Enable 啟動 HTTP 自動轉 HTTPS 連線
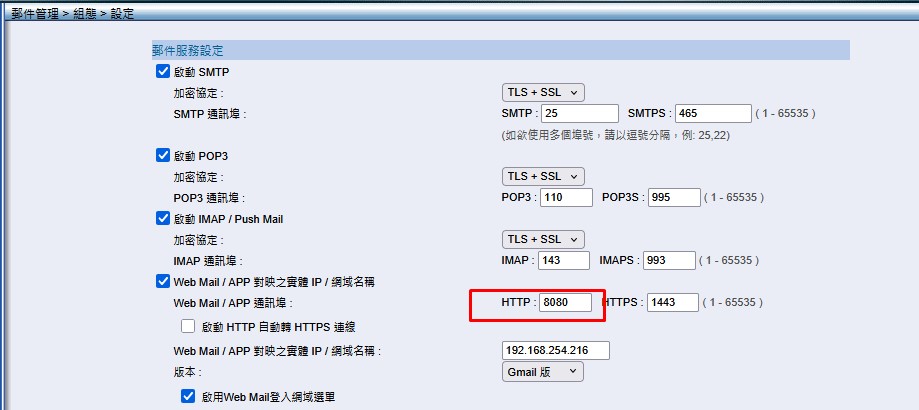 (x=187, y=326)
